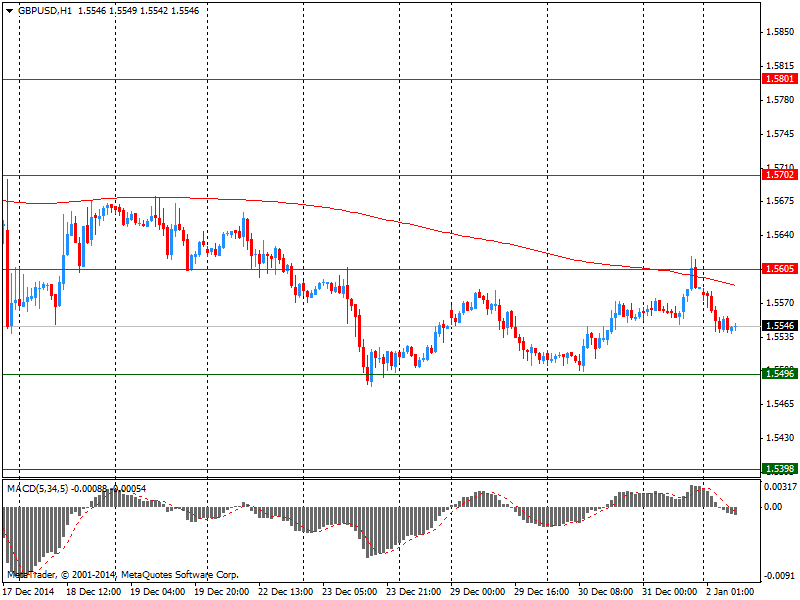
Task: Select the 1.5745 price scale value
Action: point(780,134)
